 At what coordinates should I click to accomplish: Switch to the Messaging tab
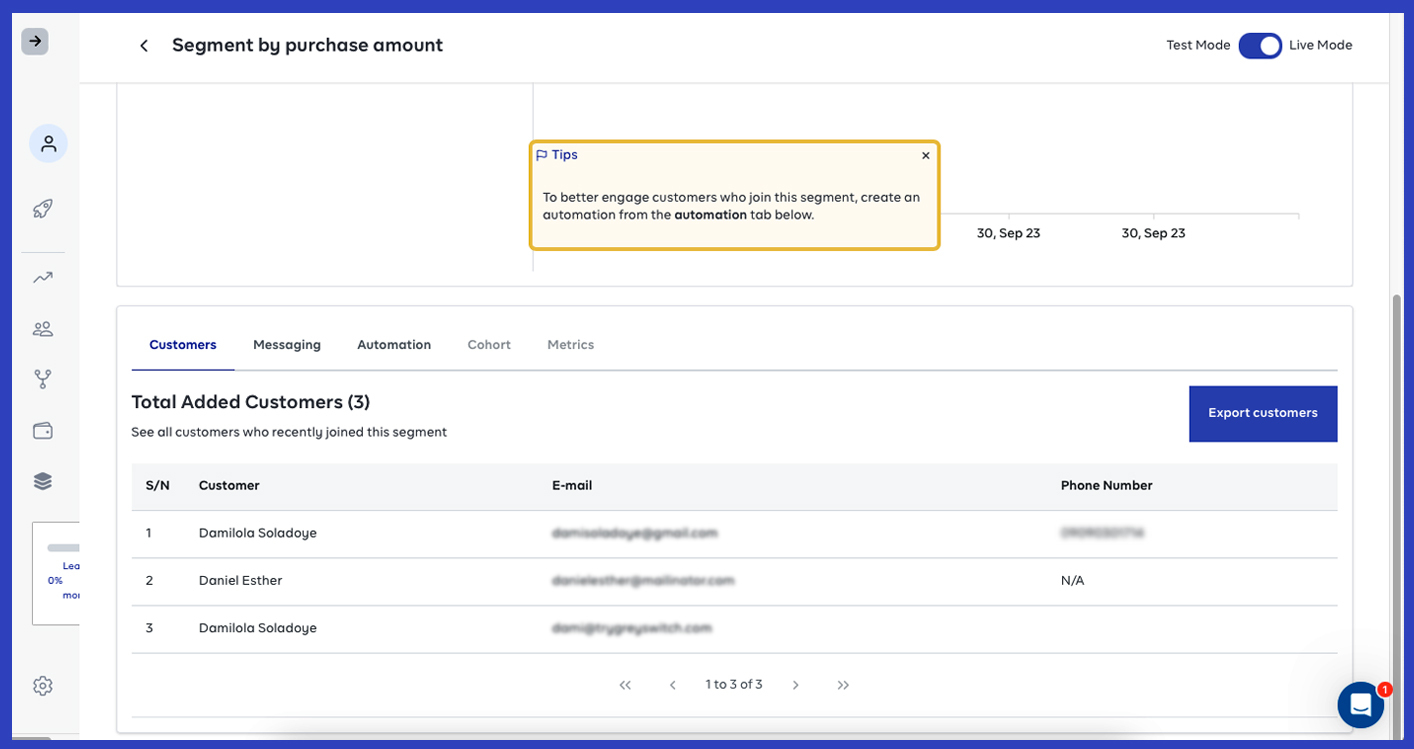tap(287, 345)
